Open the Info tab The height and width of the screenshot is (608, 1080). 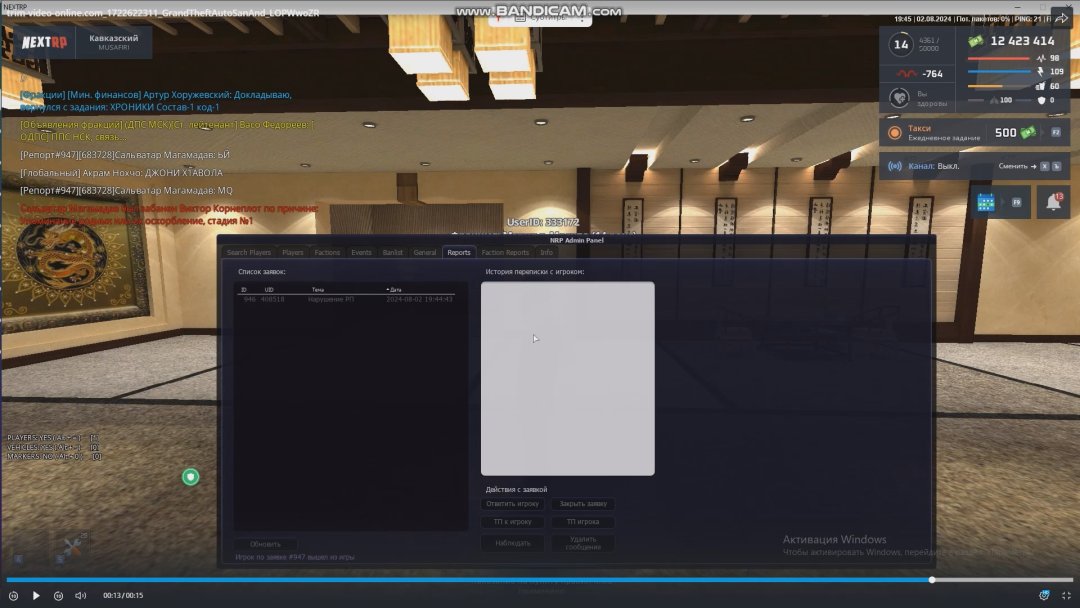(x=546, y=253)
